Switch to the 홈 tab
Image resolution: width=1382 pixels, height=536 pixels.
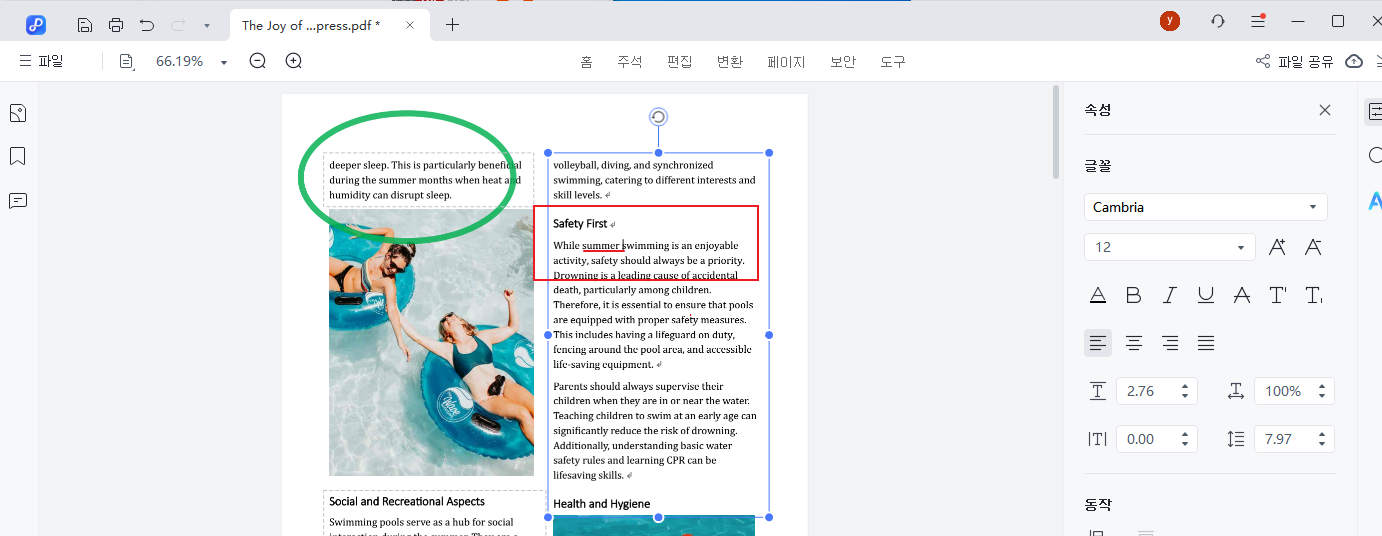[586, 62]
